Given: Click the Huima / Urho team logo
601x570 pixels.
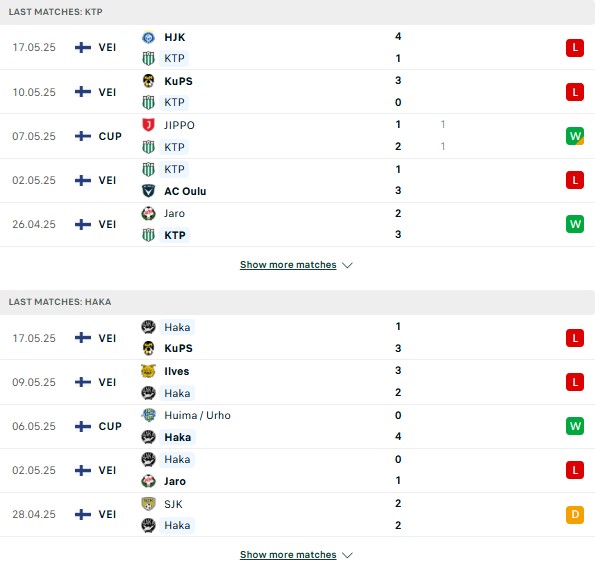Looking at the screenshot, I should click(x=148, y=415).
